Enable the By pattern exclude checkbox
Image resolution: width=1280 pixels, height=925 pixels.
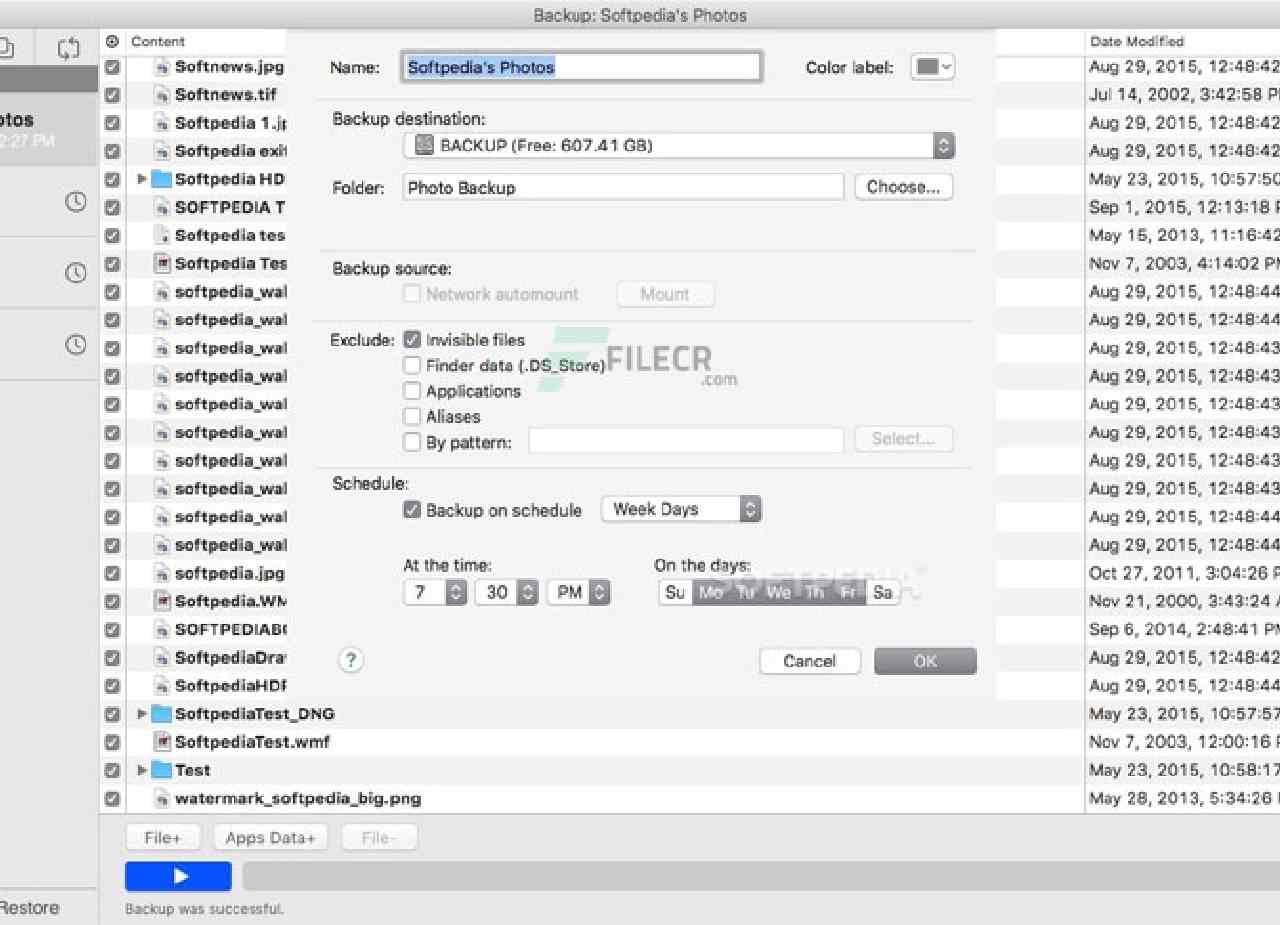click(x=412, y=442)
